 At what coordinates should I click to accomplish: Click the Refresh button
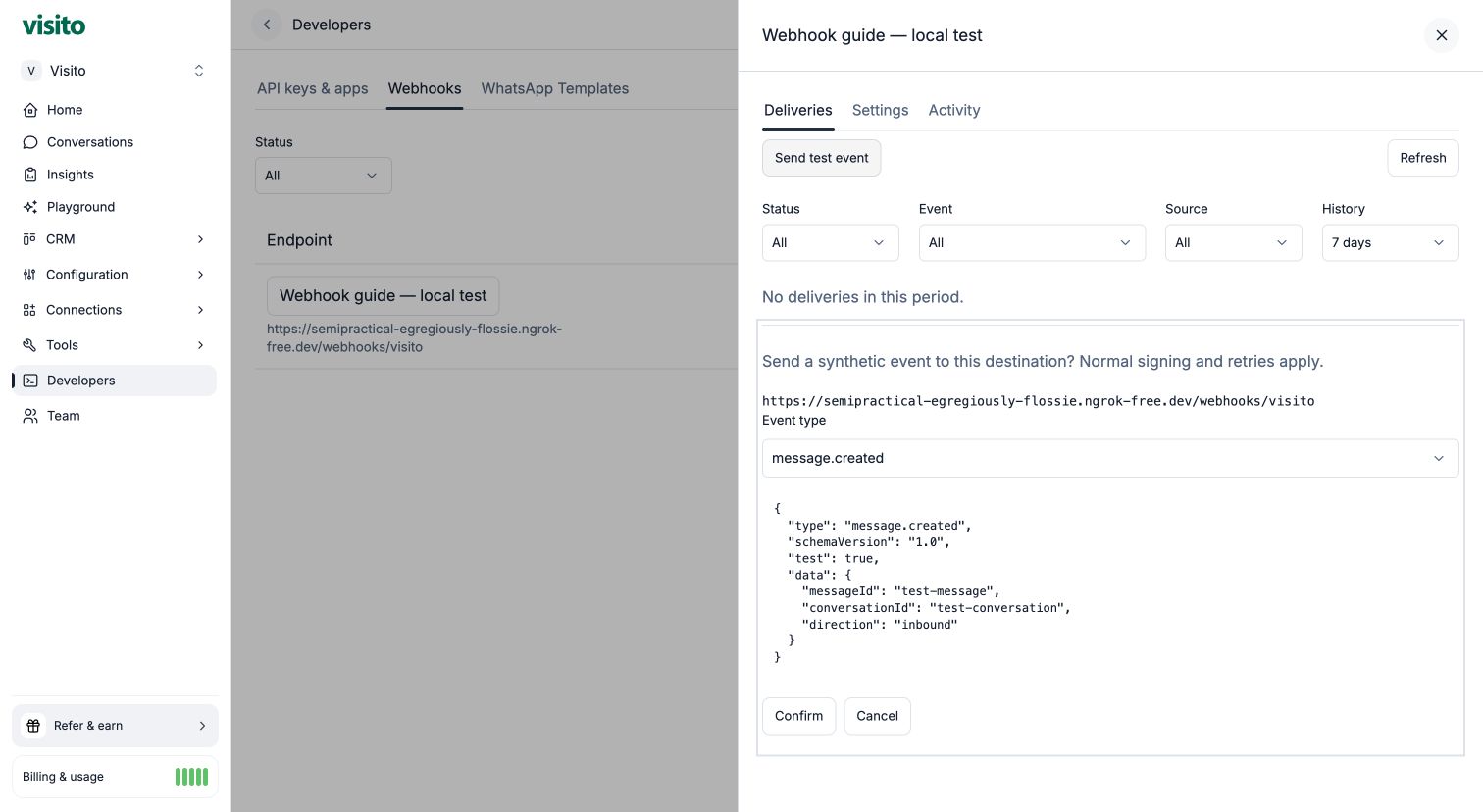[x=1423, y=158]
